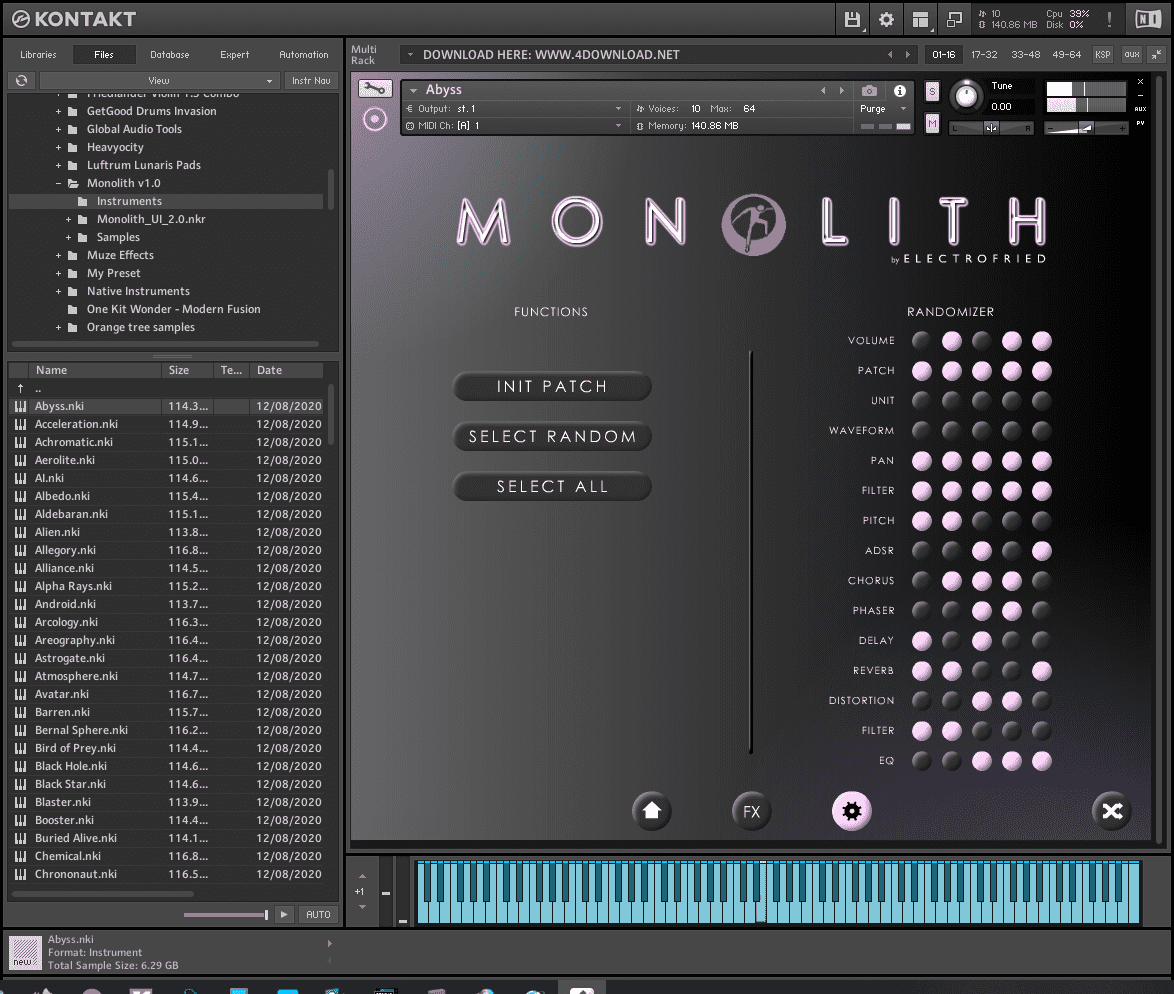The width and height of the screenshot is (1174, 994).
Task: Select Black Hole.nki in the file list
Action: coord(74,766)
